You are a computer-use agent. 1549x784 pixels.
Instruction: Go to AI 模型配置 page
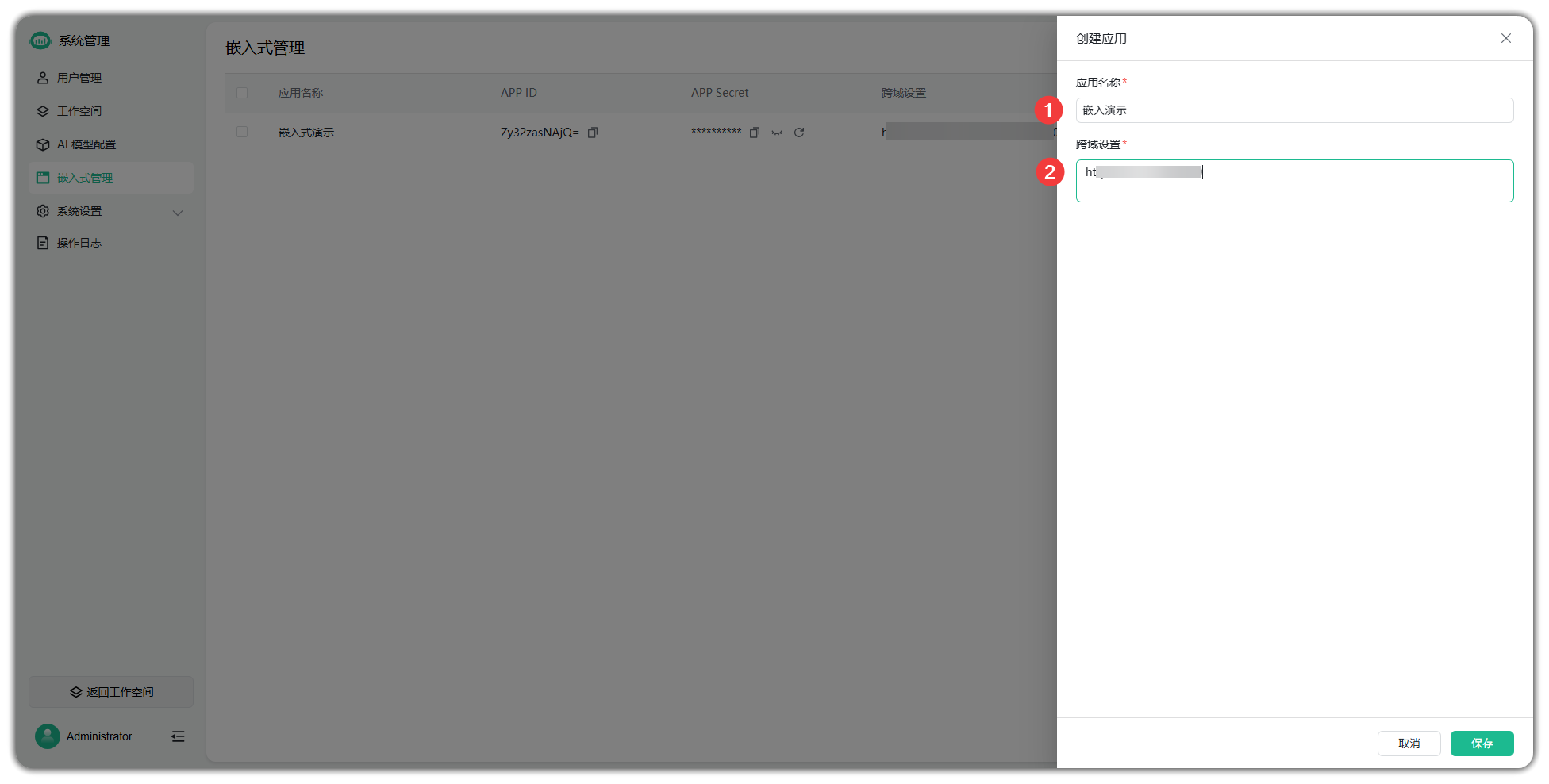pos(86,144)
